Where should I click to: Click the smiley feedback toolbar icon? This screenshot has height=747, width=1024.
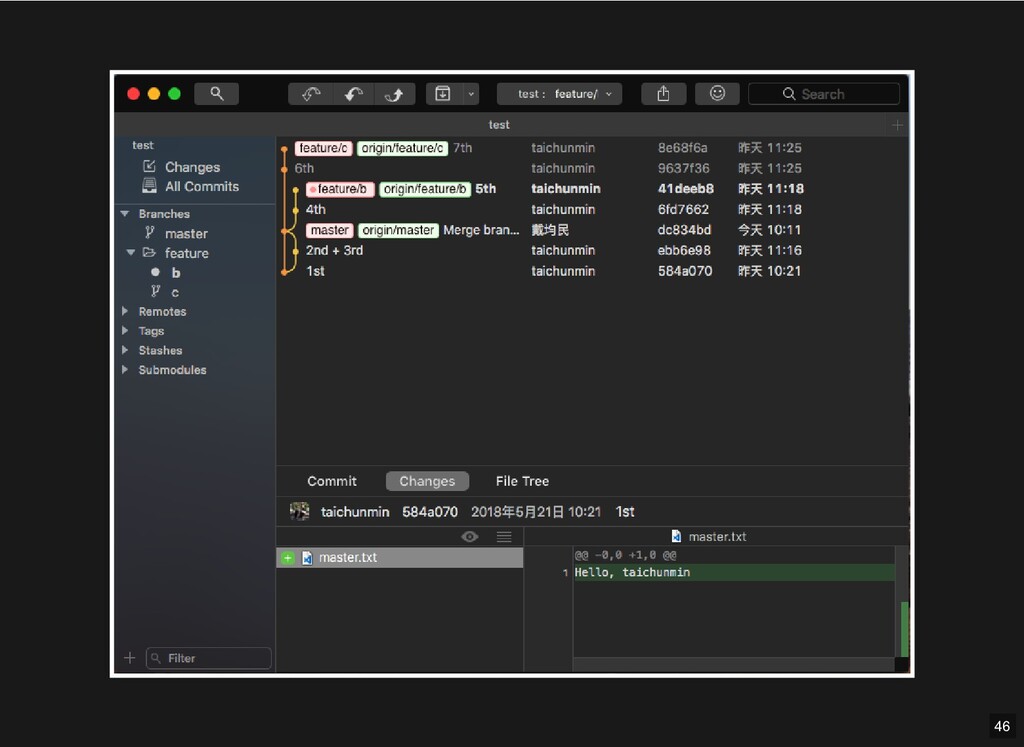(x=717, y=94)
